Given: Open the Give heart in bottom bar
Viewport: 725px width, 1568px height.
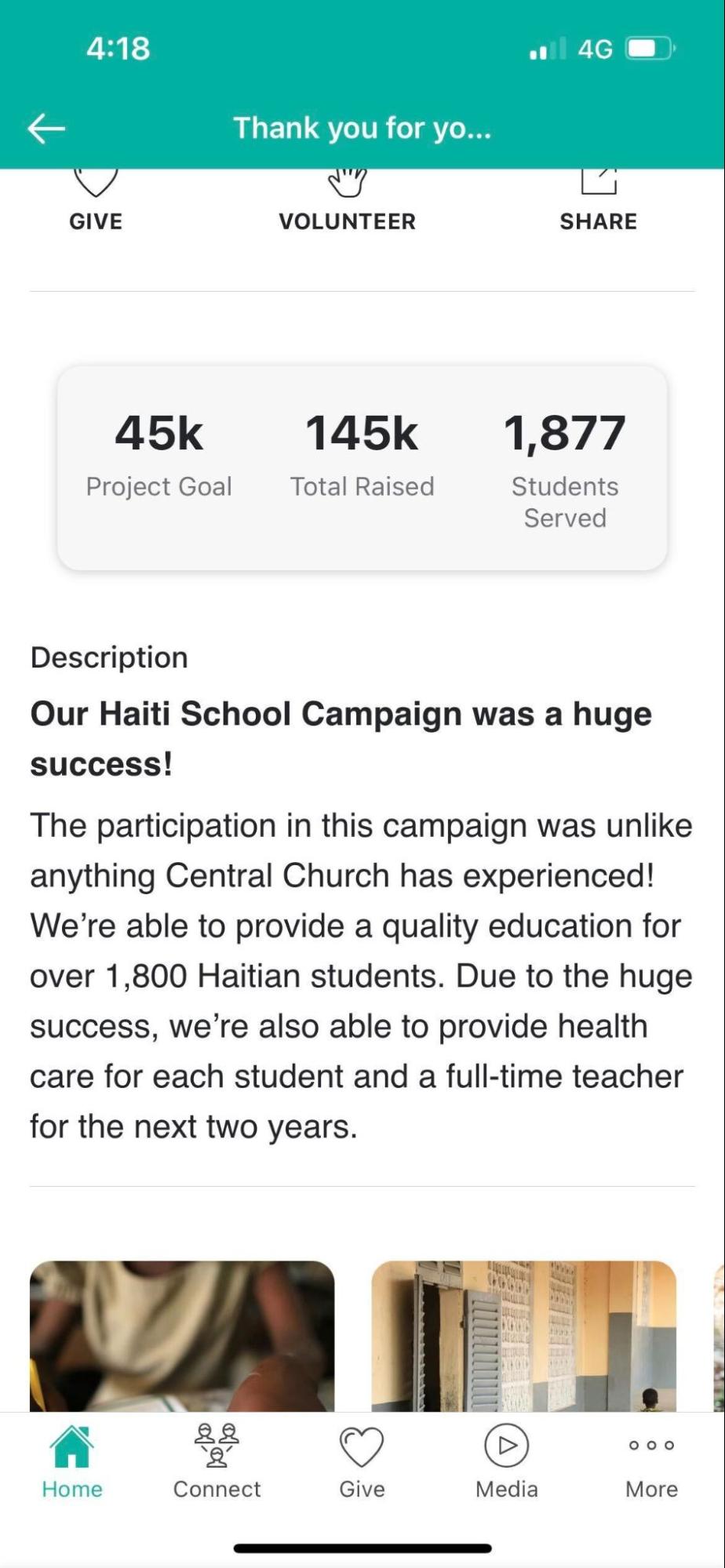Looking at the screenshot, I should (x=362, y=1446).
